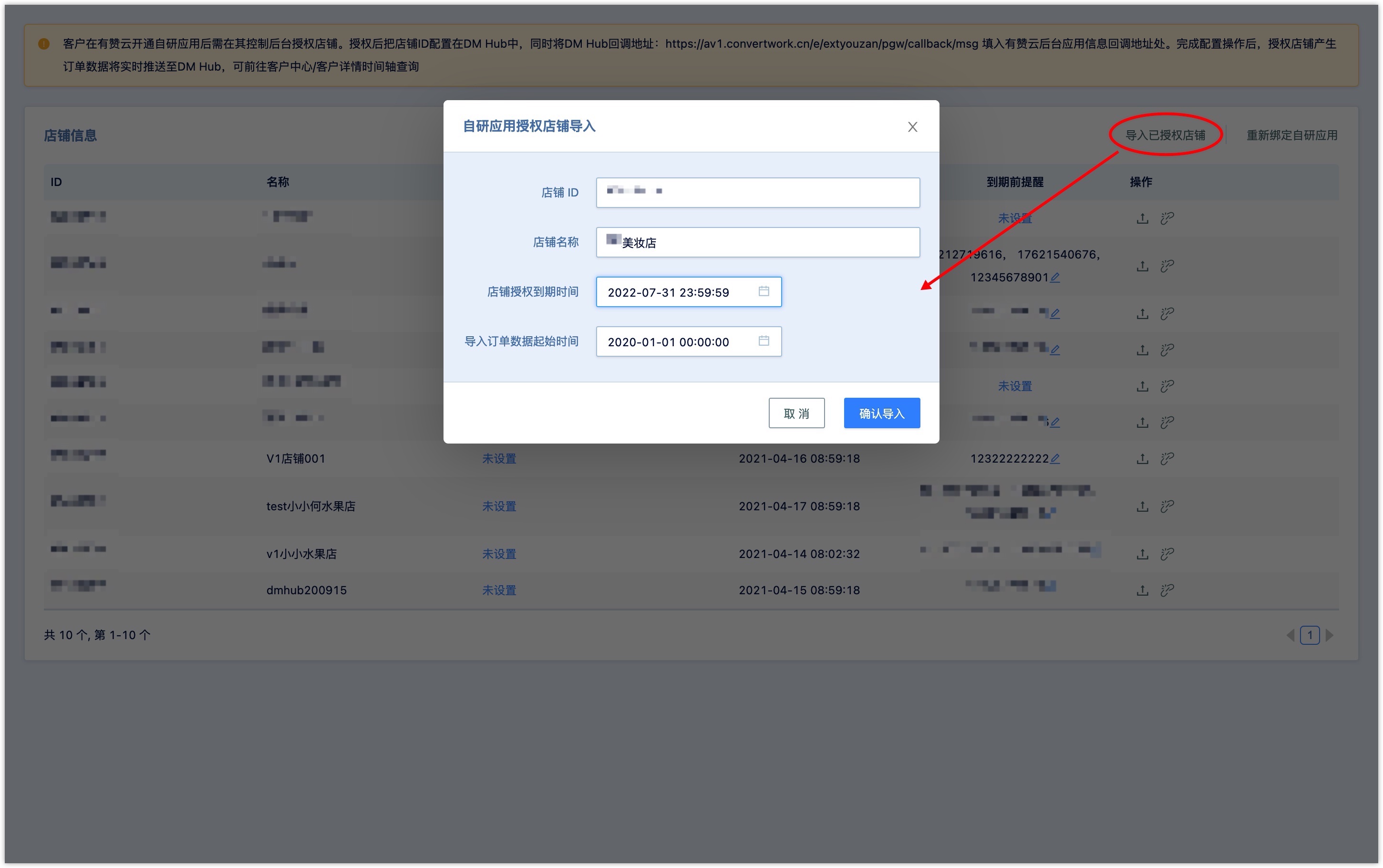Click the V1店铺001 store name

click(x=296, y=459)
